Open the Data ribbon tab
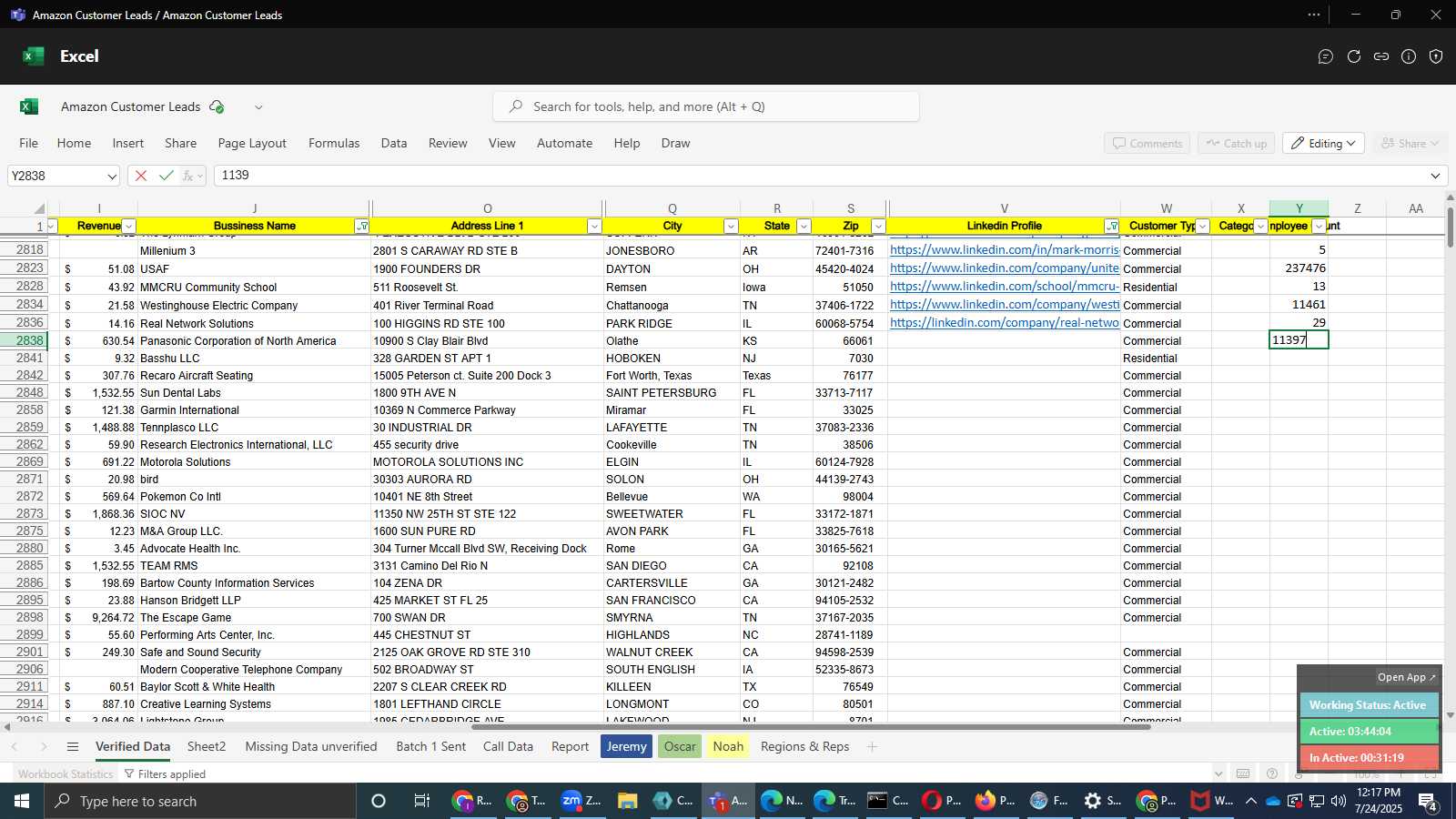Image resolution: width=1456 pixels, height=819 pixels. (394, 143)
